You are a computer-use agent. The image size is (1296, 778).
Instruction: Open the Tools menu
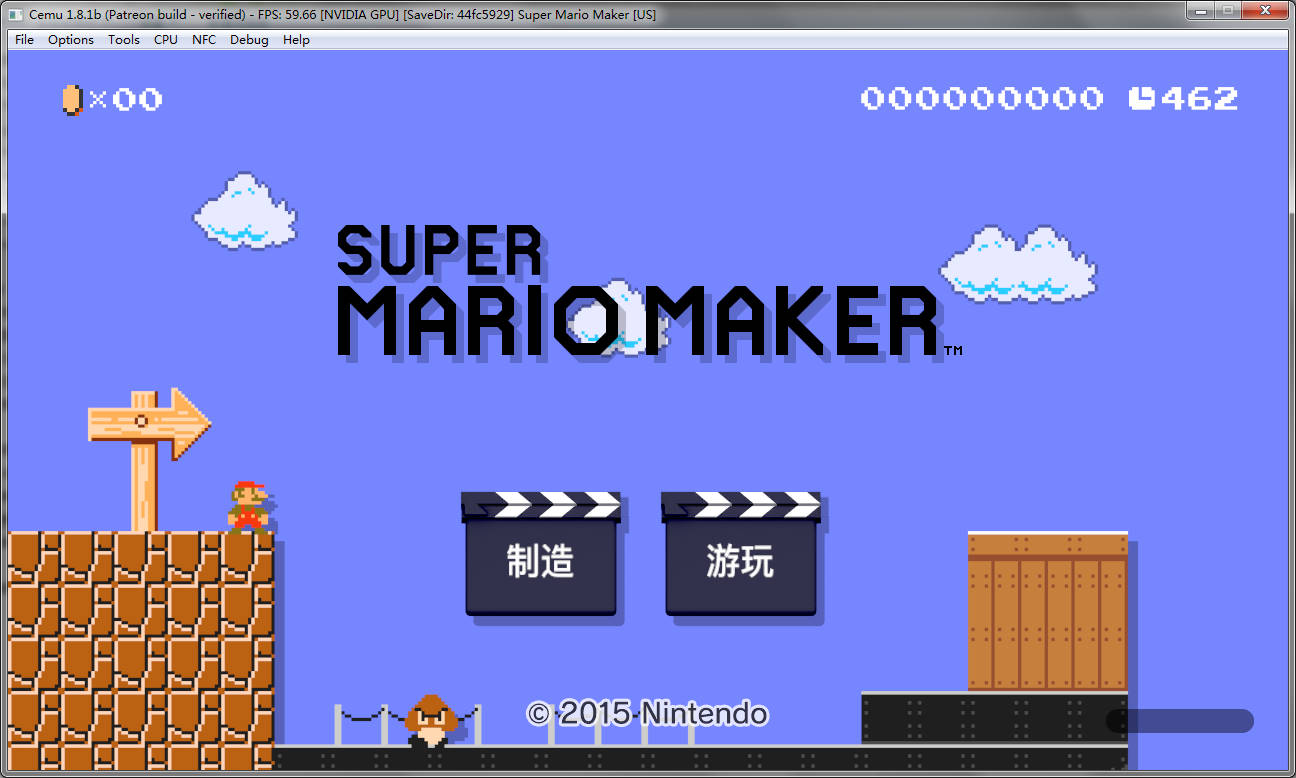(x=124, y=40)
